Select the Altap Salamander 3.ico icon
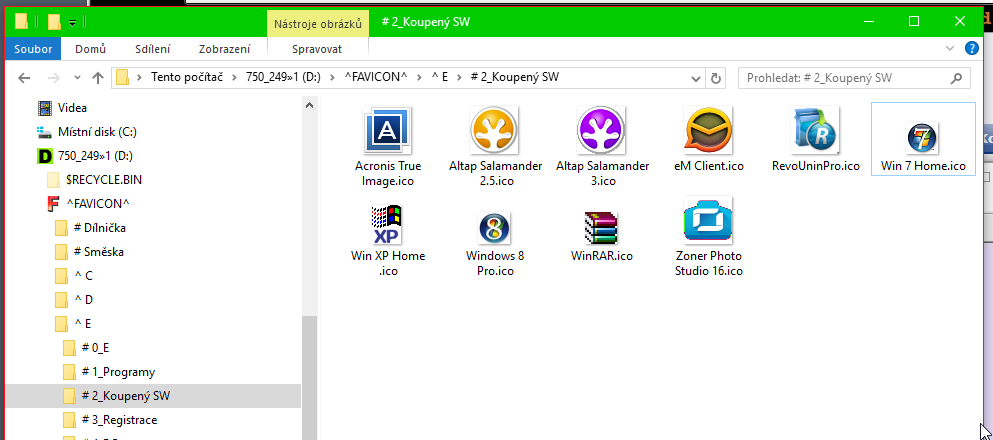993x440 pixels. pyautogui.click(x=602, y=131)
